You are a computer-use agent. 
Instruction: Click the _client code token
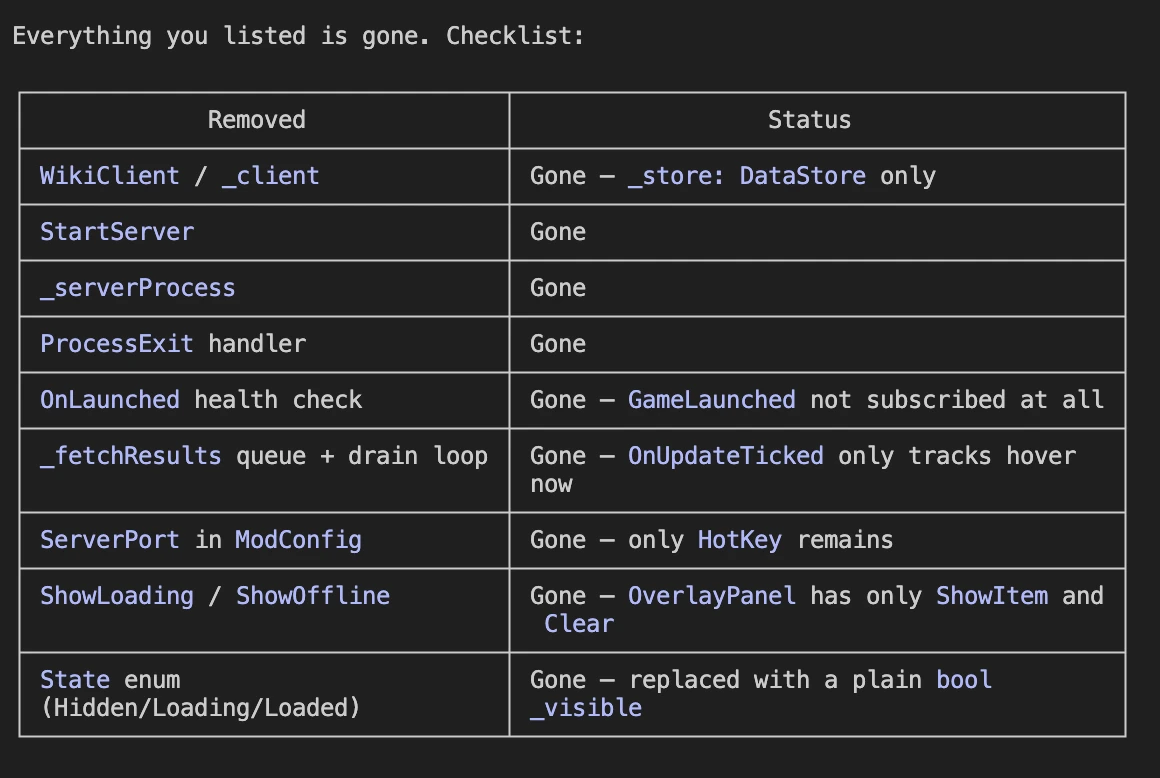coord(271,176)
